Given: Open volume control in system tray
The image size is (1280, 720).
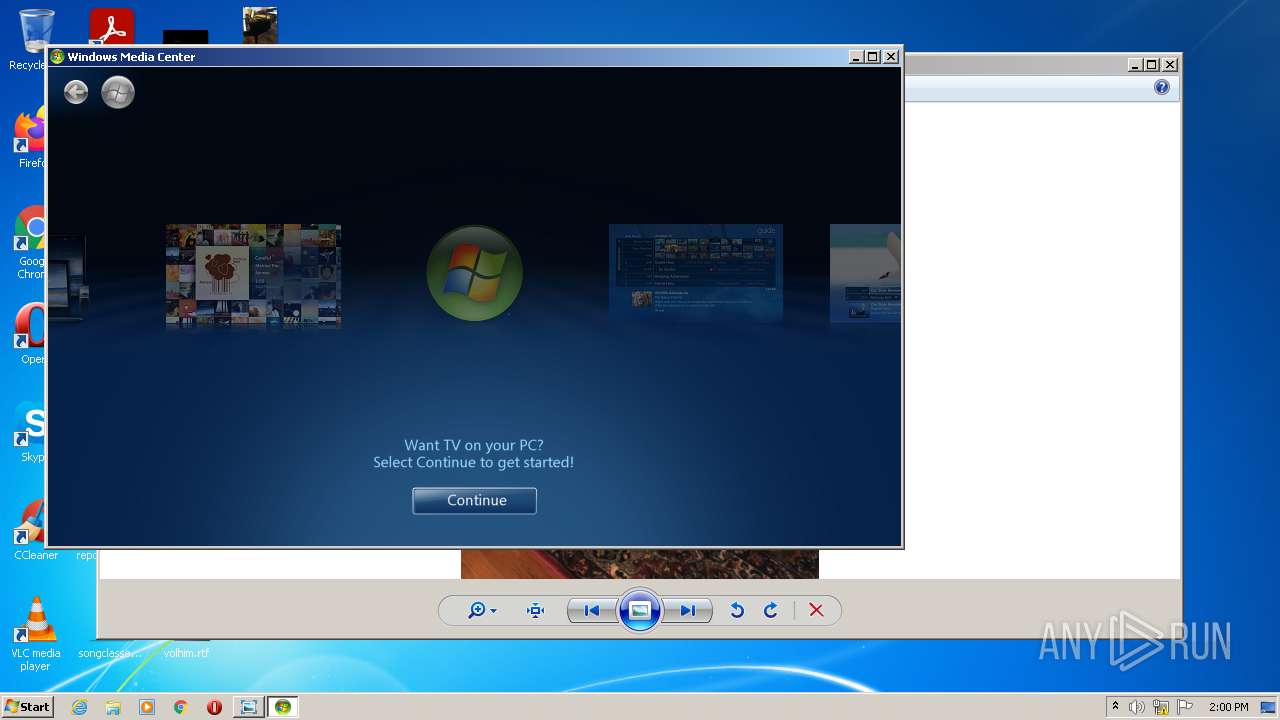Looking at the screenshot, I should (1137, 707).
